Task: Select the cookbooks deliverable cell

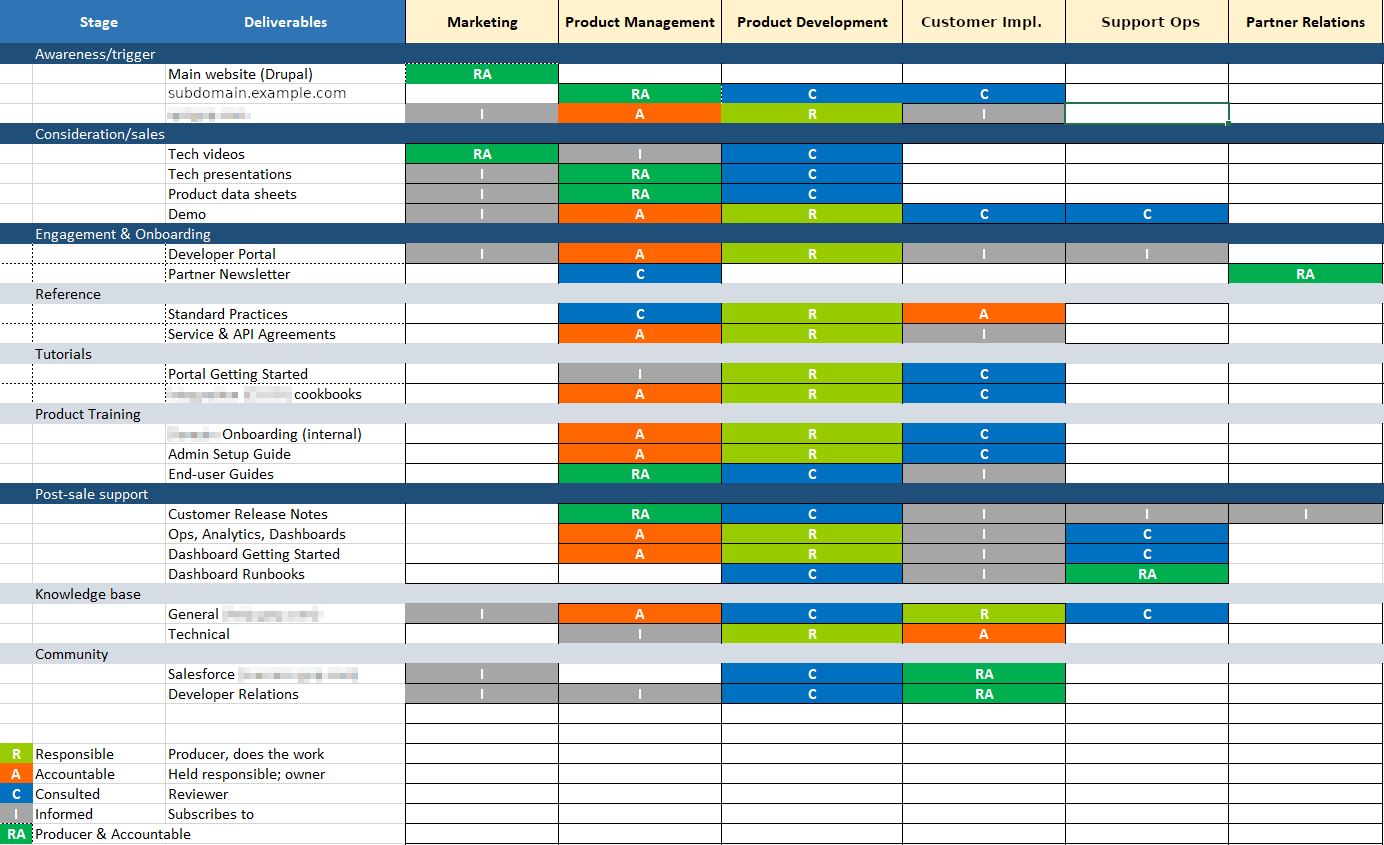Action: click(x=285, y=394)
